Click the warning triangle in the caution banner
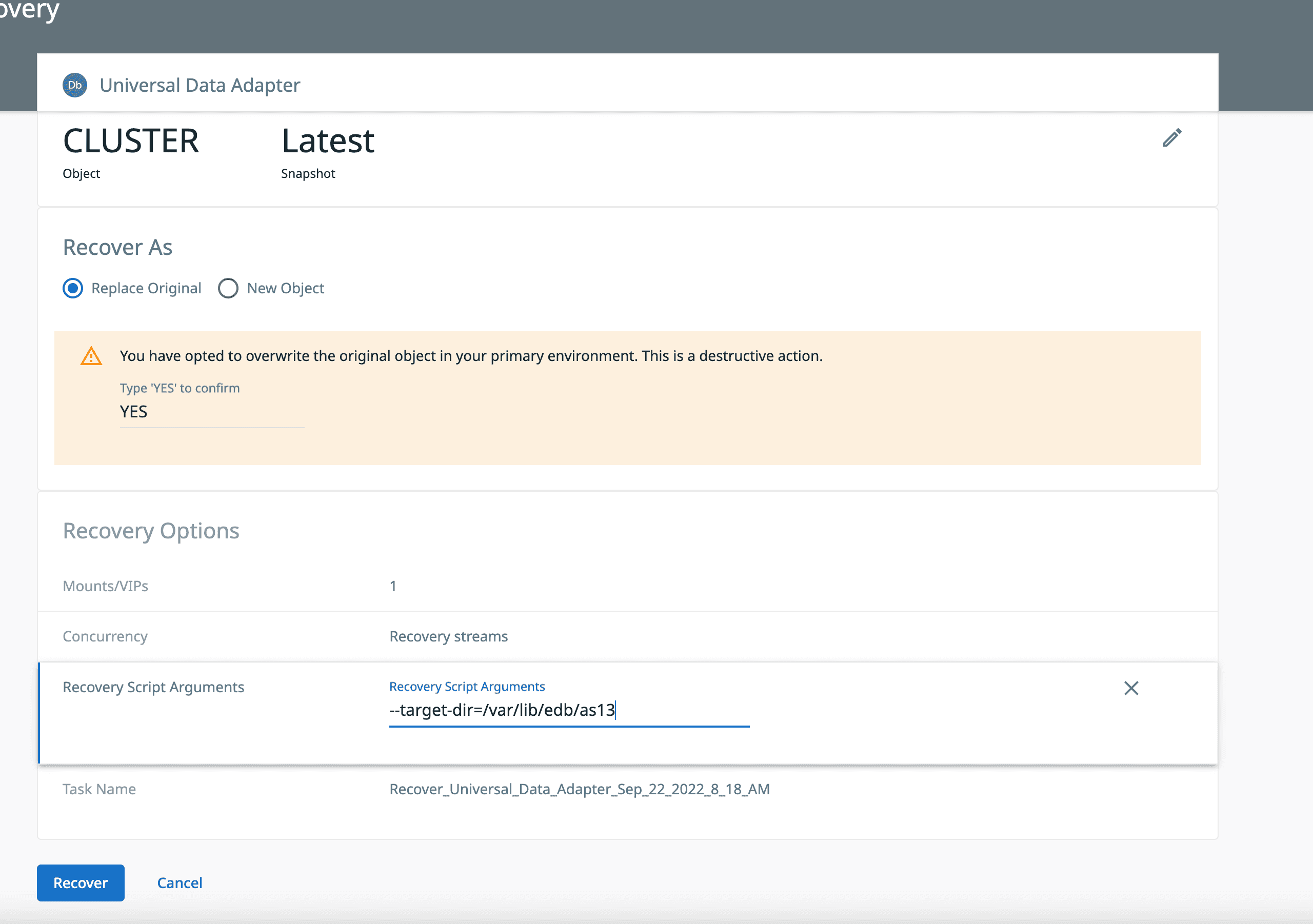The height and width of the screenshot is (924, 1313). pos(91,355)
